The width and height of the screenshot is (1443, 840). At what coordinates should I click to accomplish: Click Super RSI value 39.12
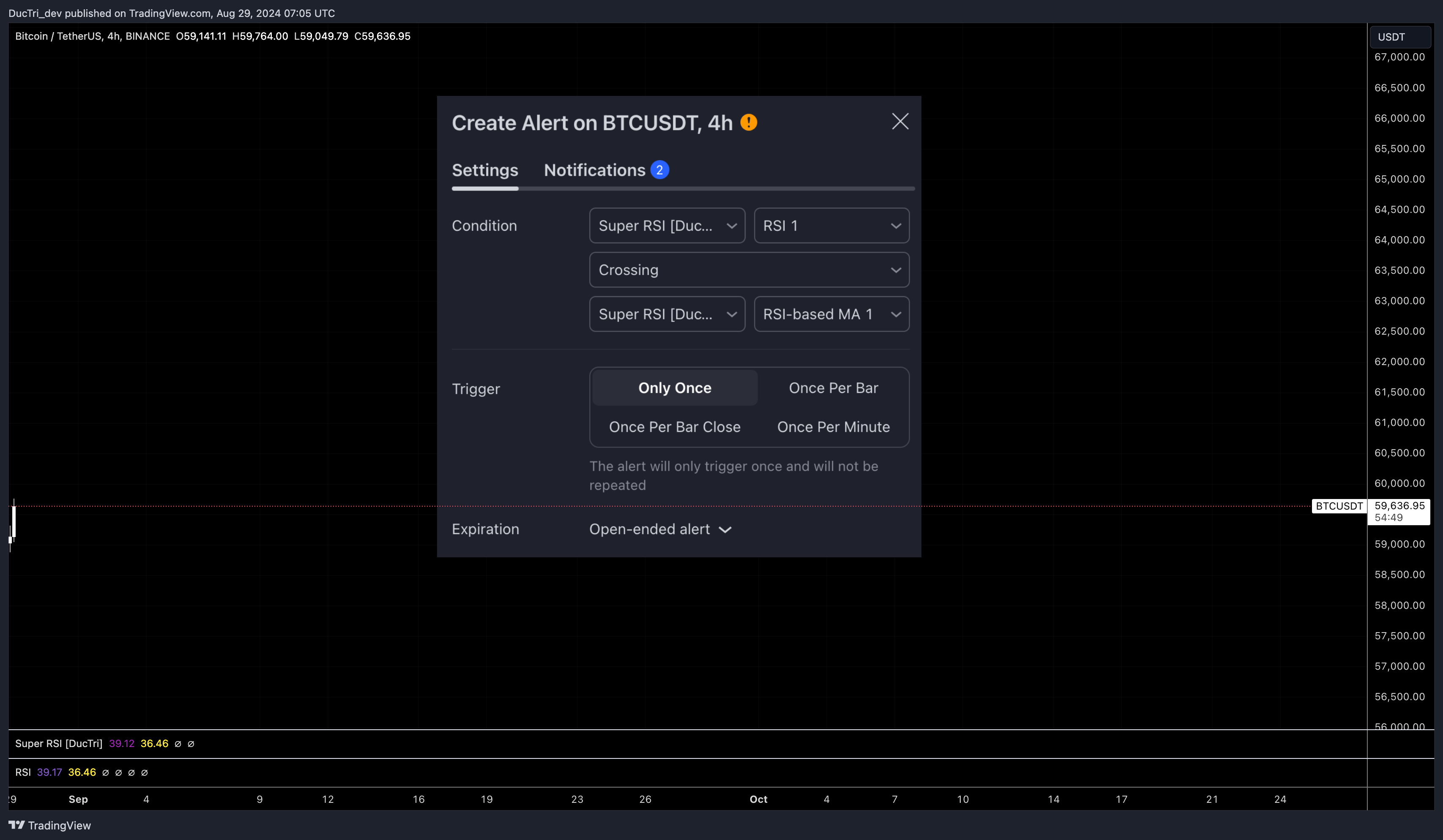121,743
